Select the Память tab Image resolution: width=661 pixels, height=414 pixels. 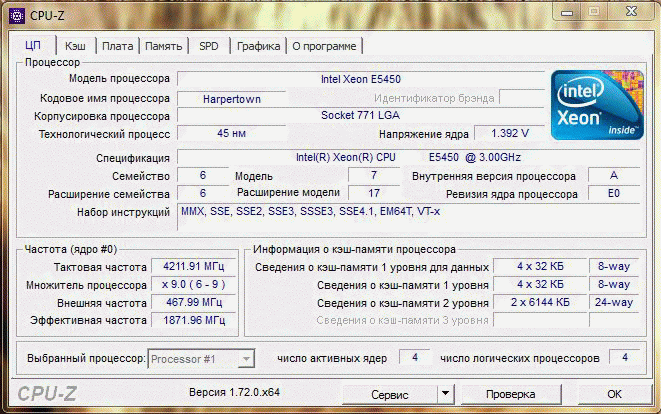point(164,46)
